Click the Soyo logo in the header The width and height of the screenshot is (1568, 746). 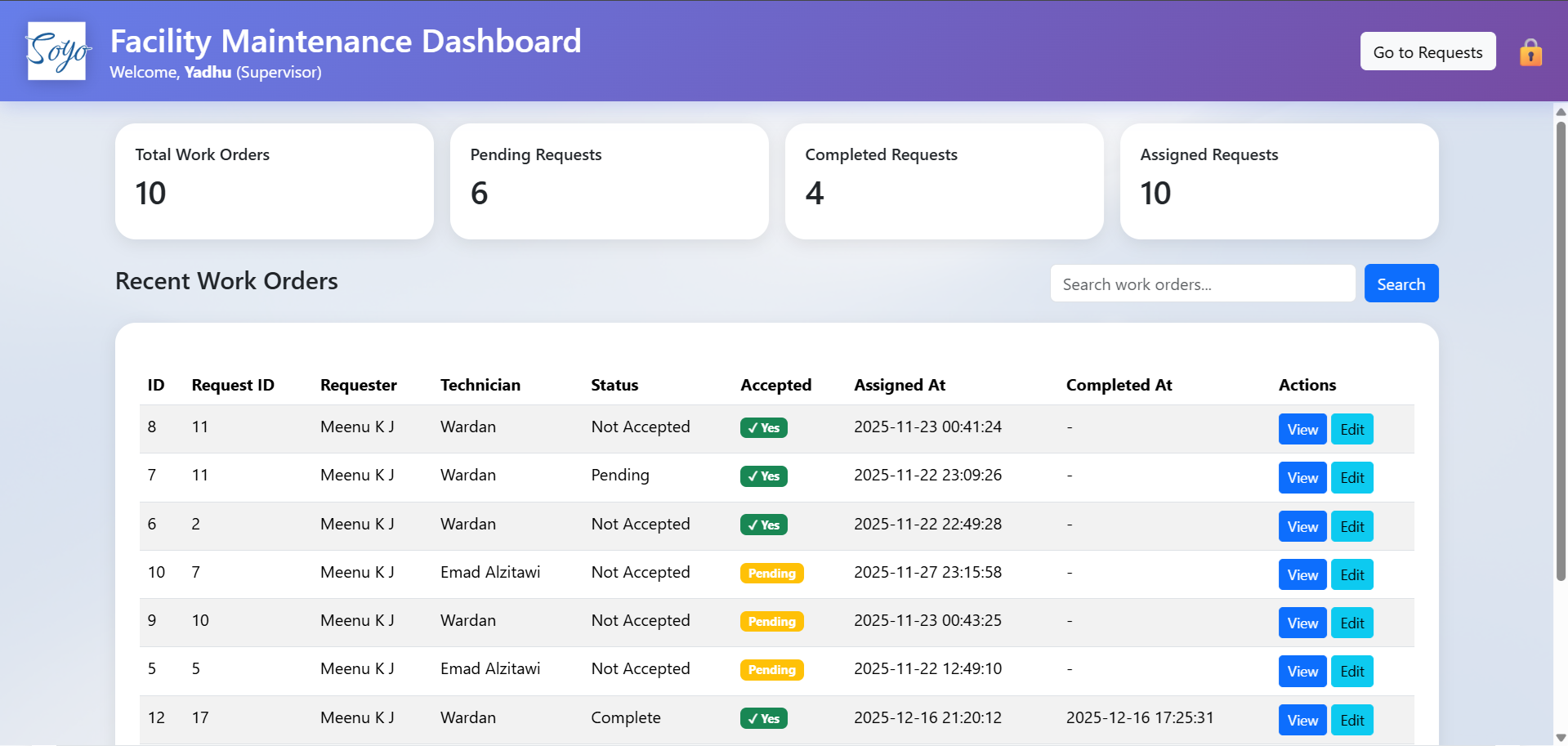coord(57,51)
